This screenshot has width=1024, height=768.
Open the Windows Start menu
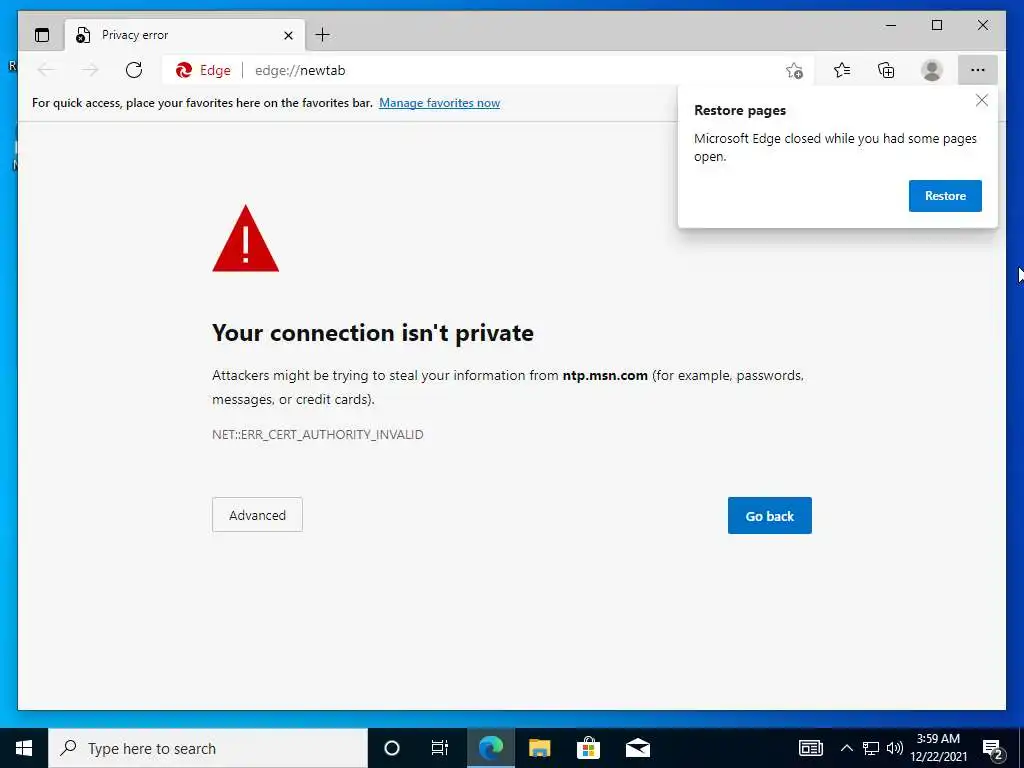(x=24, y=748)
